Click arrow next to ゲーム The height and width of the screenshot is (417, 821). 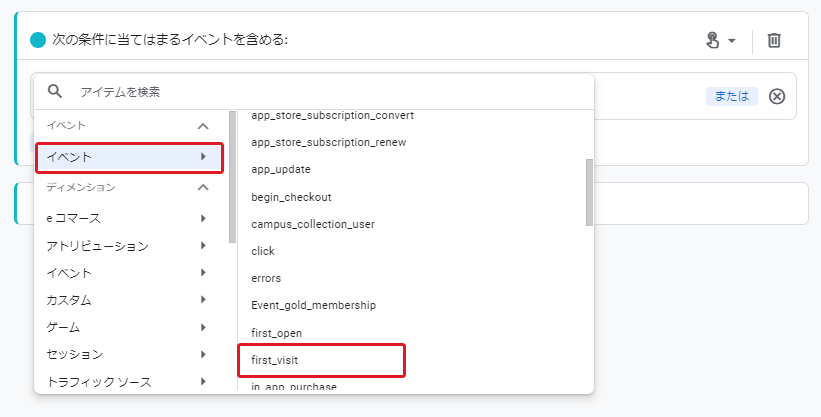(203, 327)
